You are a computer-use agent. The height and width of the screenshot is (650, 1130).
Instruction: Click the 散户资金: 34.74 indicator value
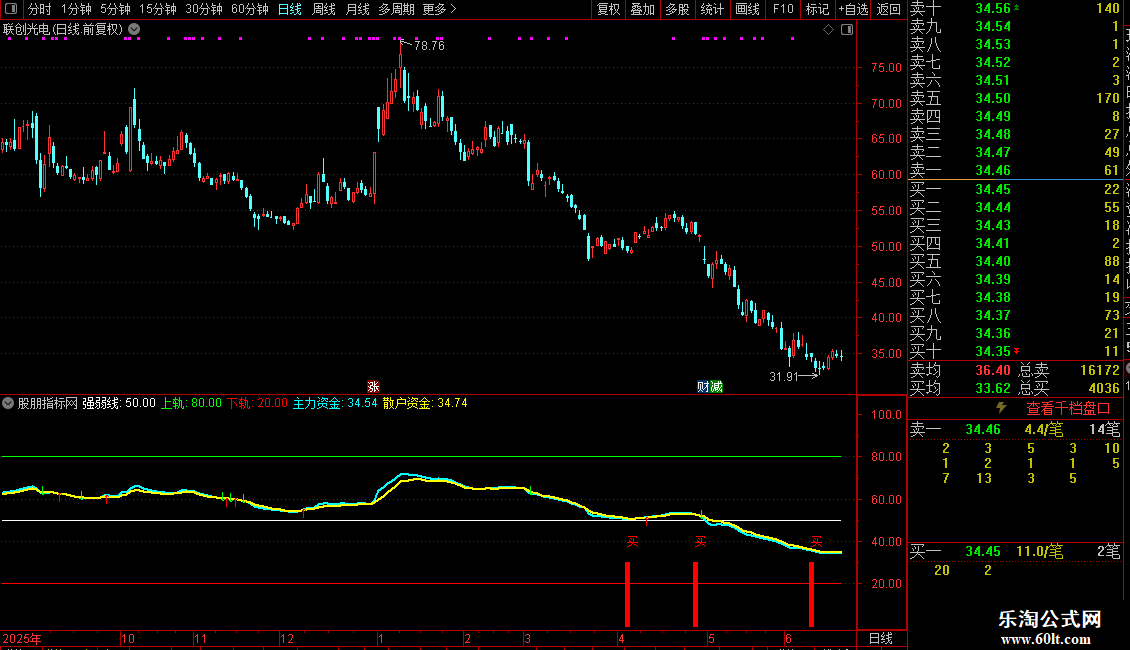[425, 403]
